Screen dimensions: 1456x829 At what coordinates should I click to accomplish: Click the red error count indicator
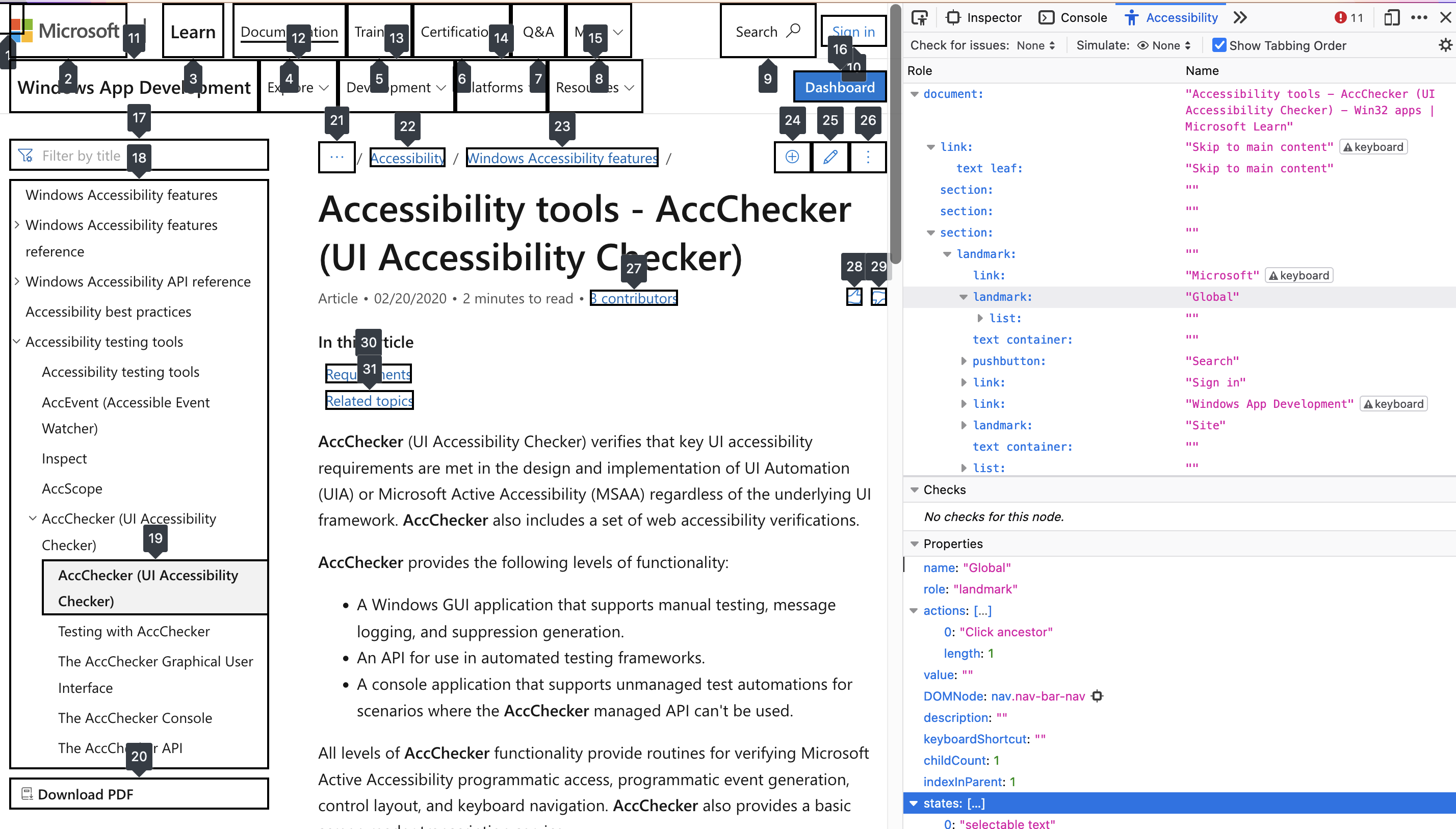pos(1348,18)
